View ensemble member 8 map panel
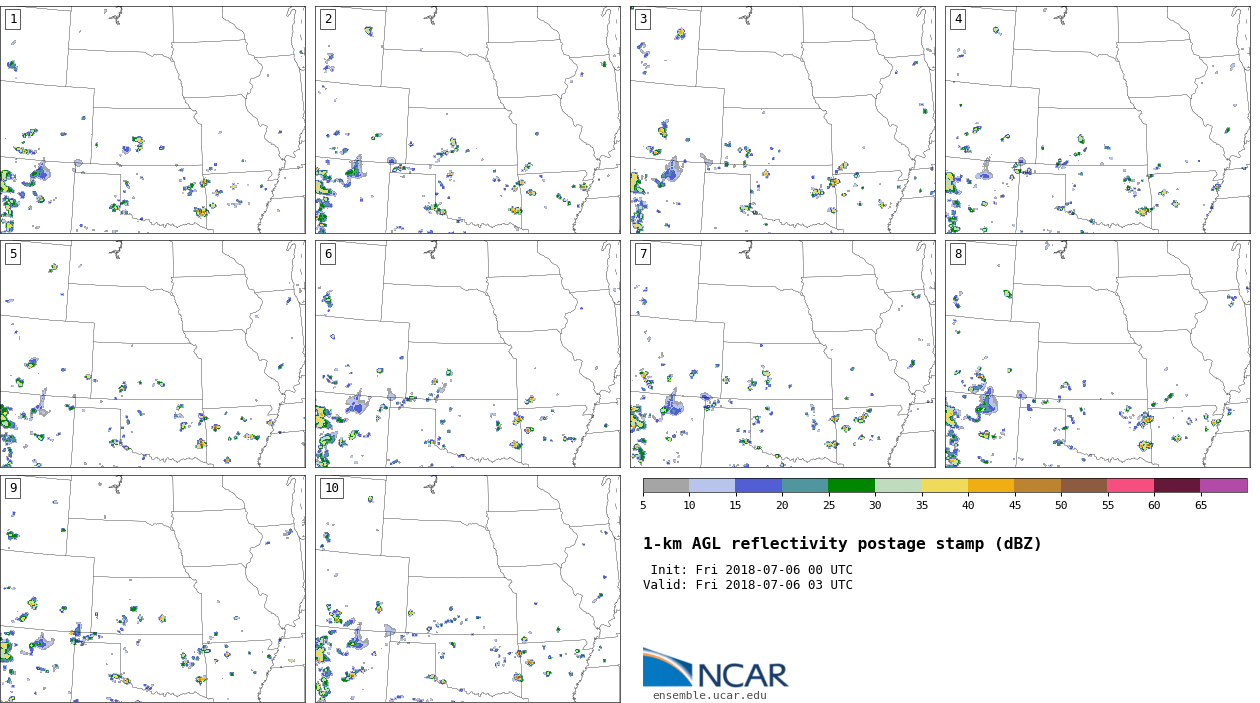Viewport: 1260px width, 703px height. [x=1097, y=354]
